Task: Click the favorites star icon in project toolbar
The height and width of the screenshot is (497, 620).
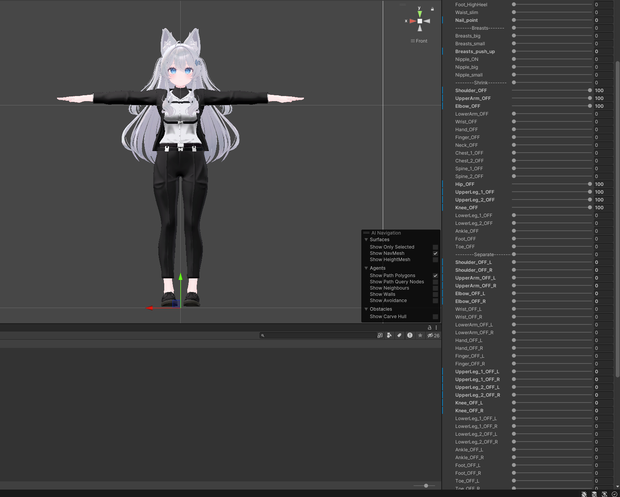Action: click(x=420, y=335)
